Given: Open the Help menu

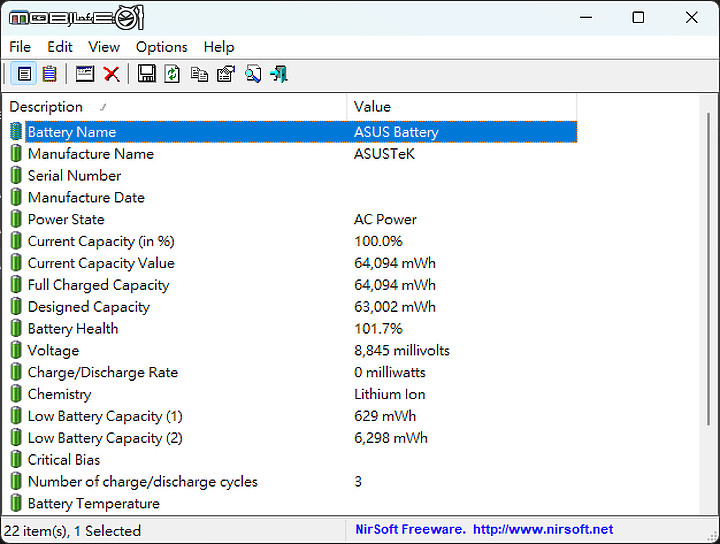Looking at the screenshot, I should (219, 47).
